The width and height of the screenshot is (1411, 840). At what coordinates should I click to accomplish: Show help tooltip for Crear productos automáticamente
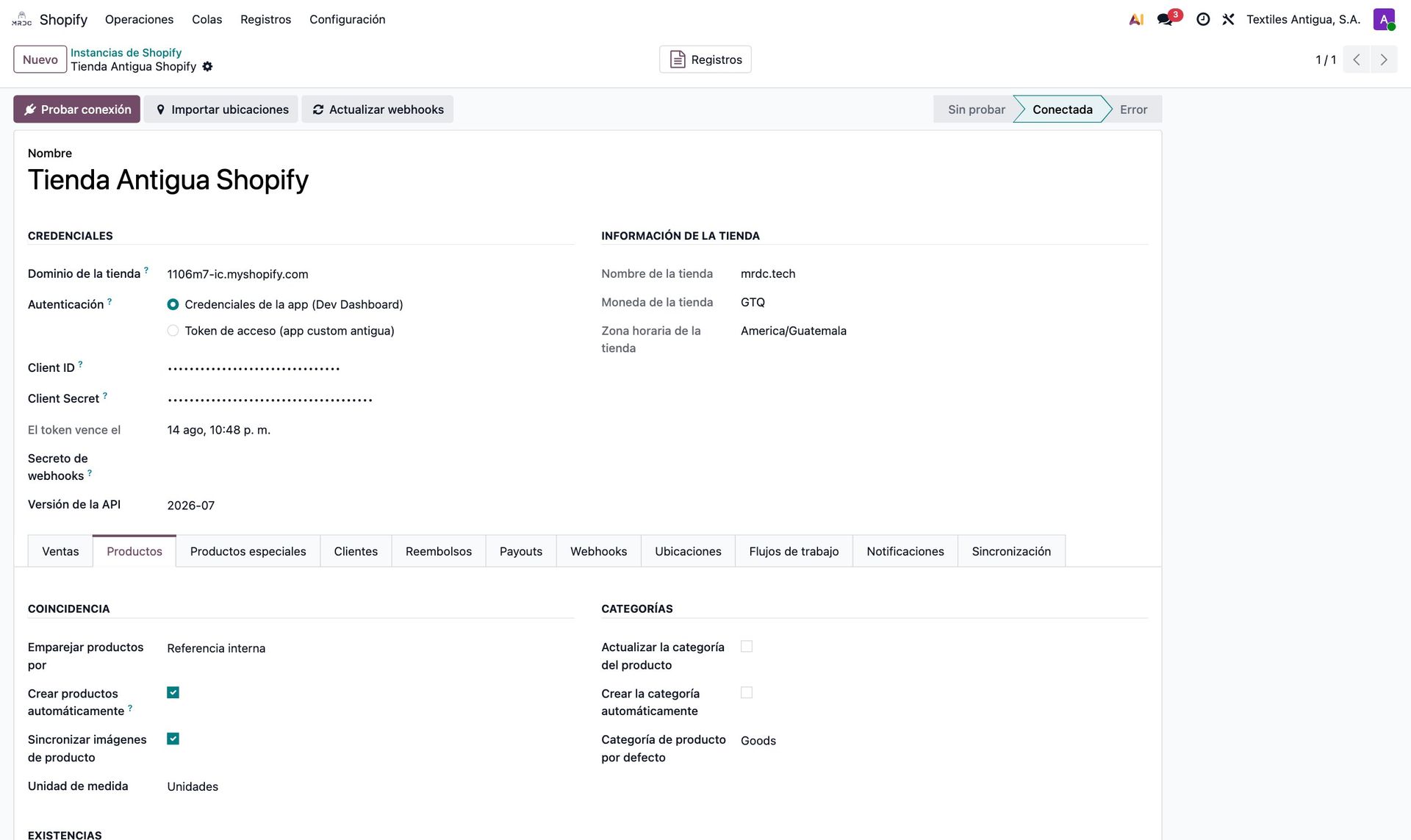tap(130, 708)
